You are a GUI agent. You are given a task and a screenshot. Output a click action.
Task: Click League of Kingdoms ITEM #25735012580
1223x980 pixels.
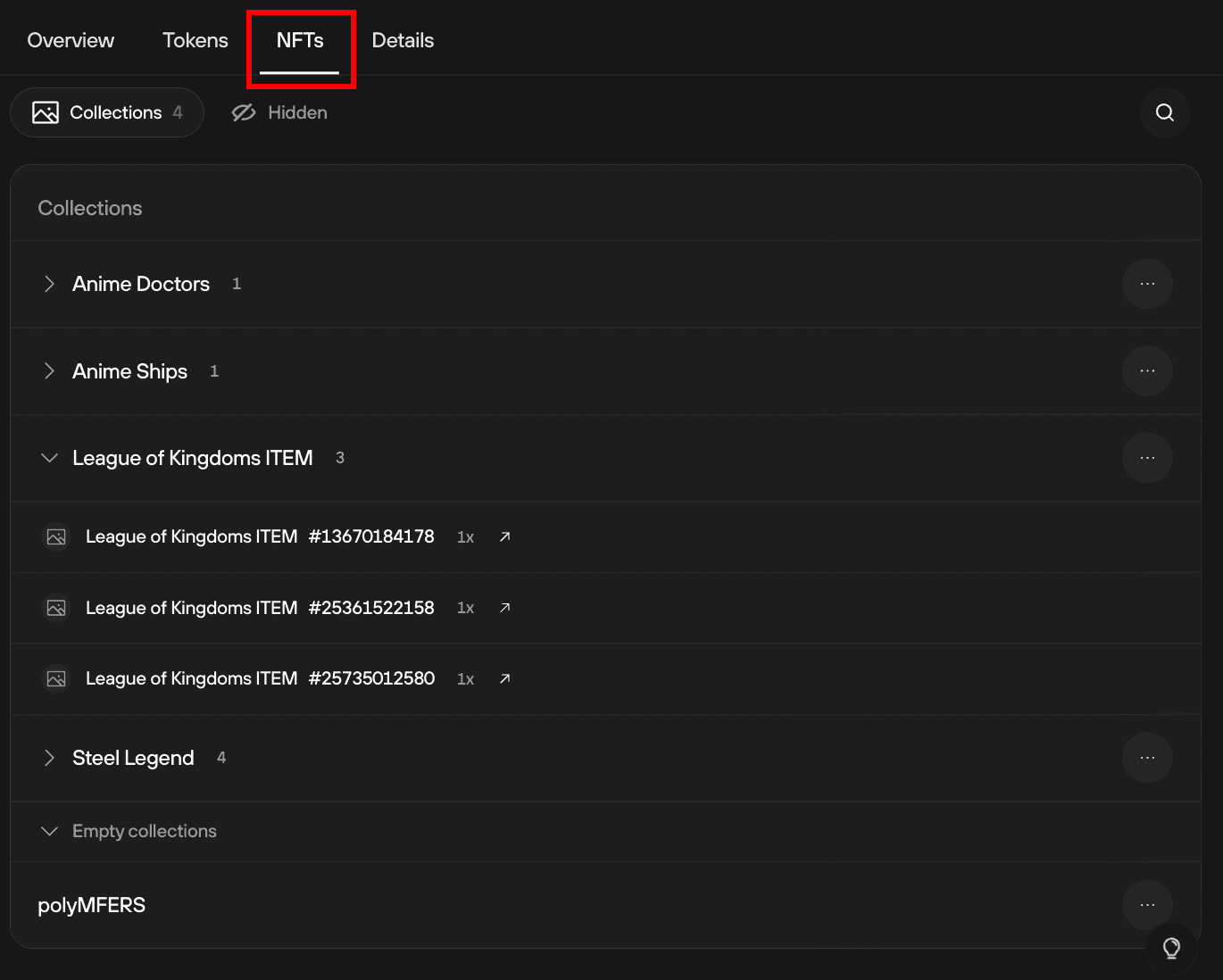coord(260,678)
